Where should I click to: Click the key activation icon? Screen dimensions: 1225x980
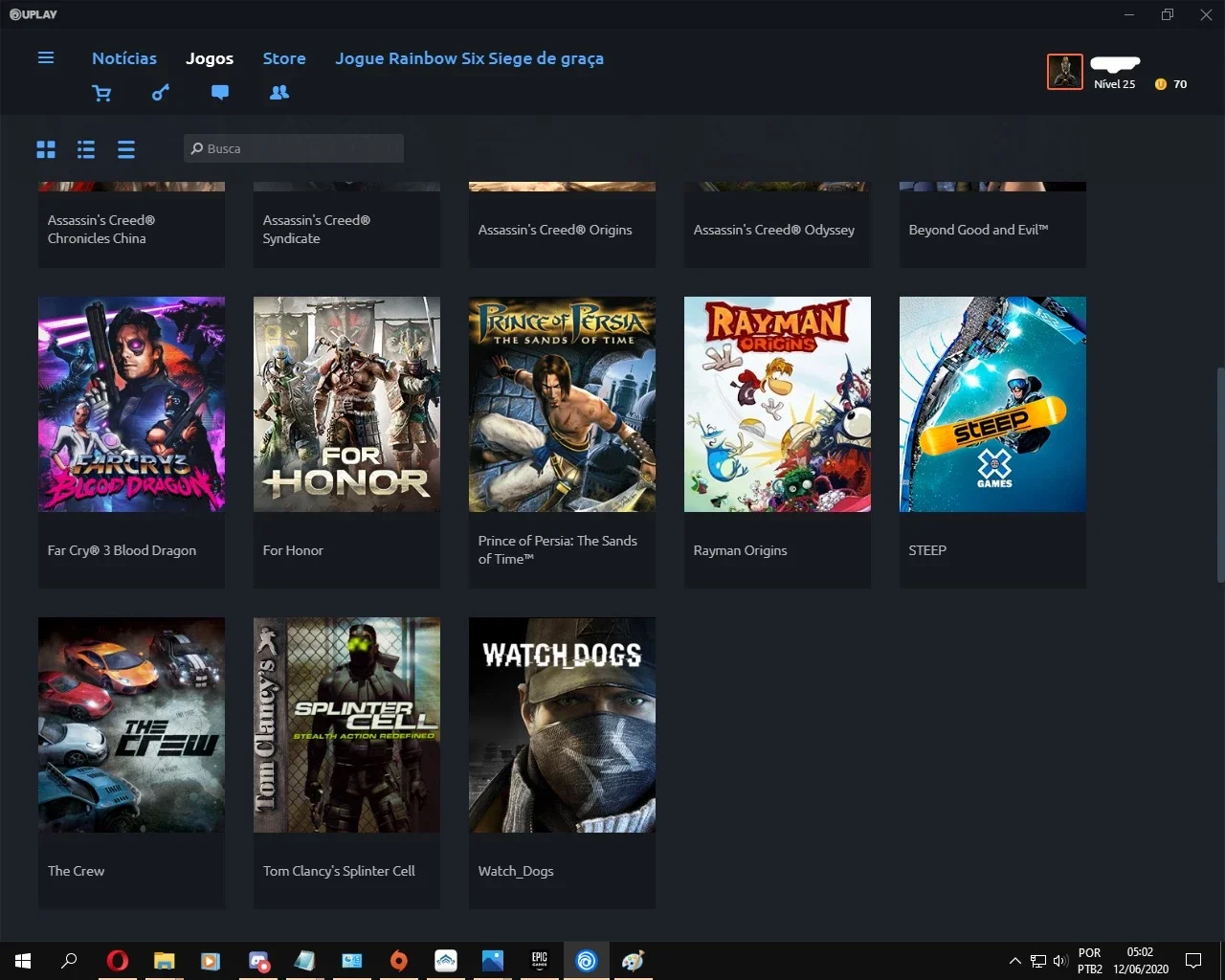161,93
